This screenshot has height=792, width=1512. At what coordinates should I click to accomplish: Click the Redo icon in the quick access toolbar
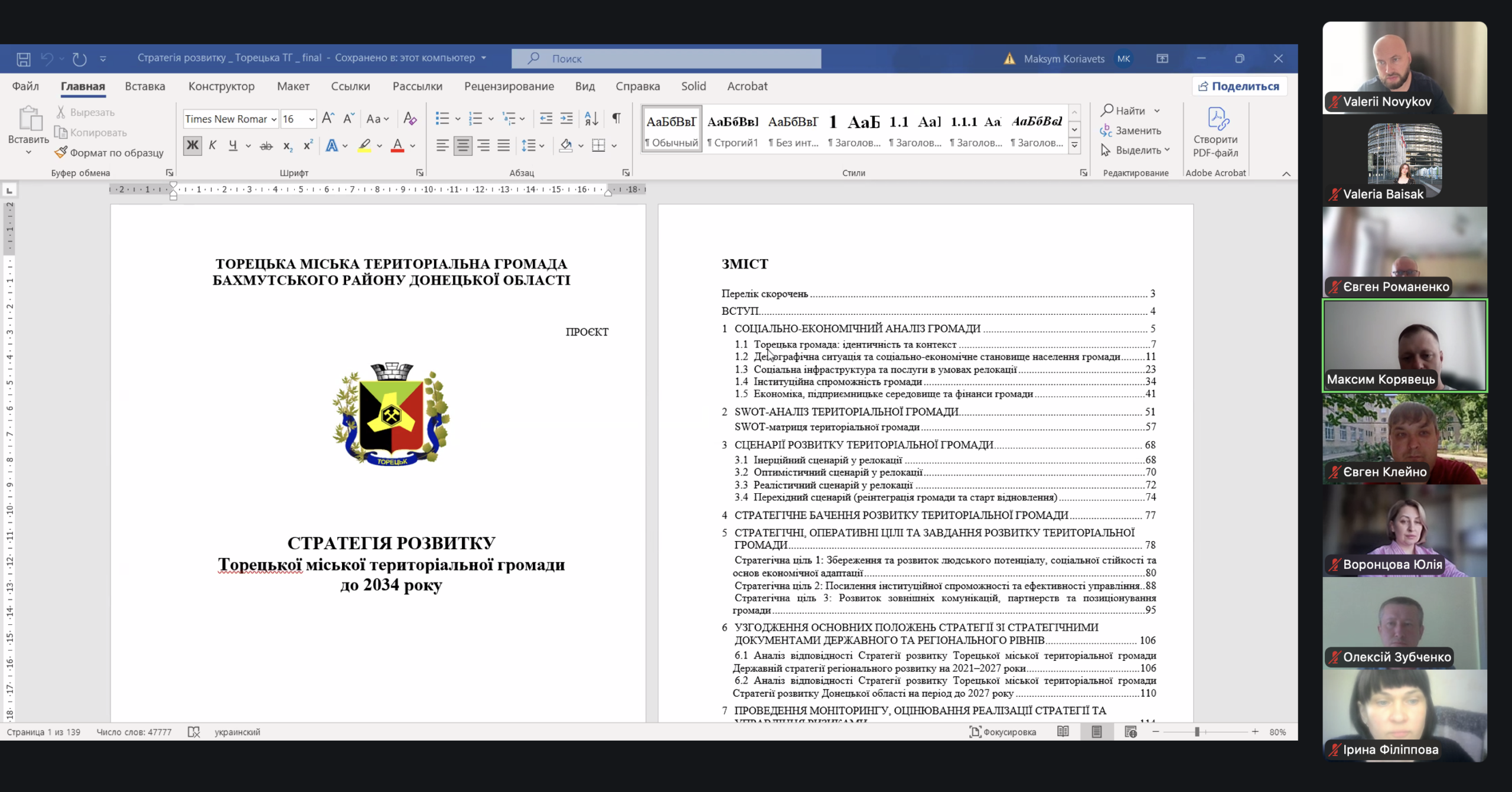tap(79, 58)
